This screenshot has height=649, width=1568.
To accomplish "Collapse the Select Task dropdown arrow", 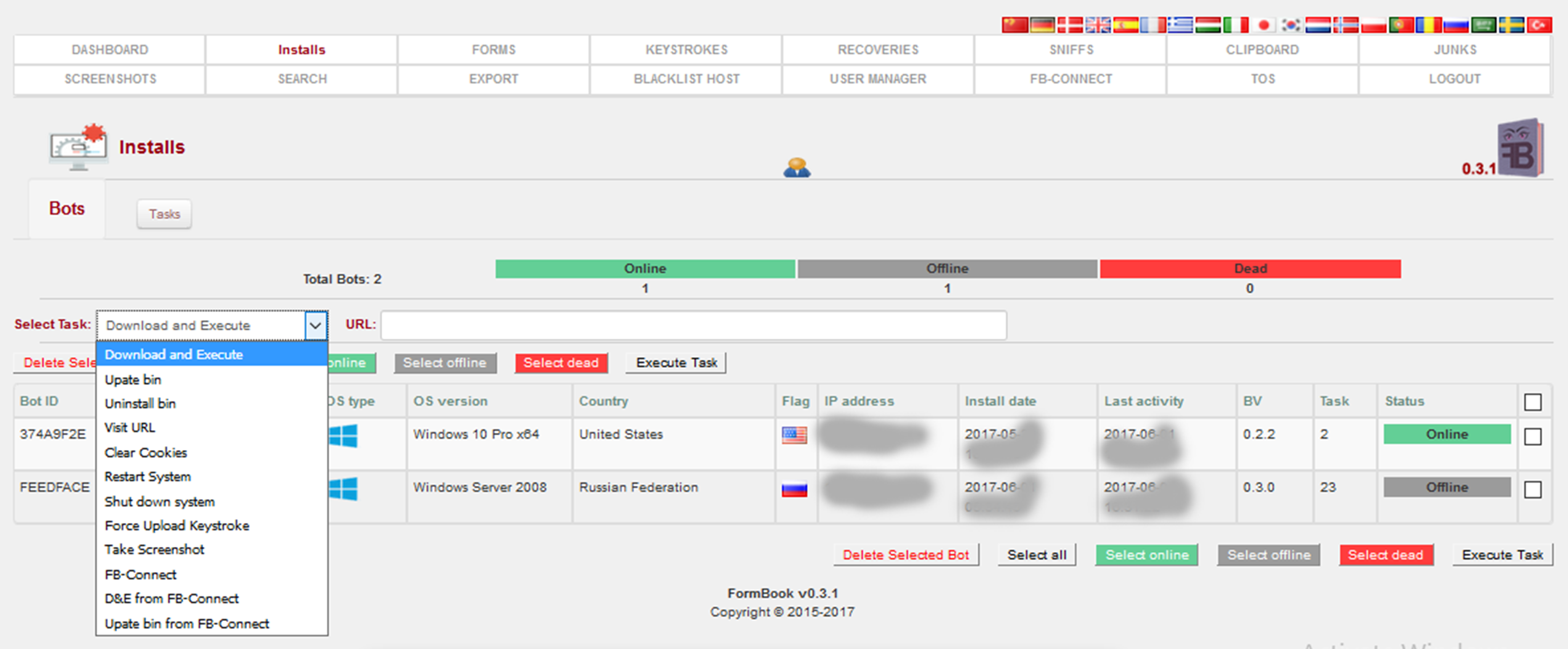I will click(x=315, y=325).
